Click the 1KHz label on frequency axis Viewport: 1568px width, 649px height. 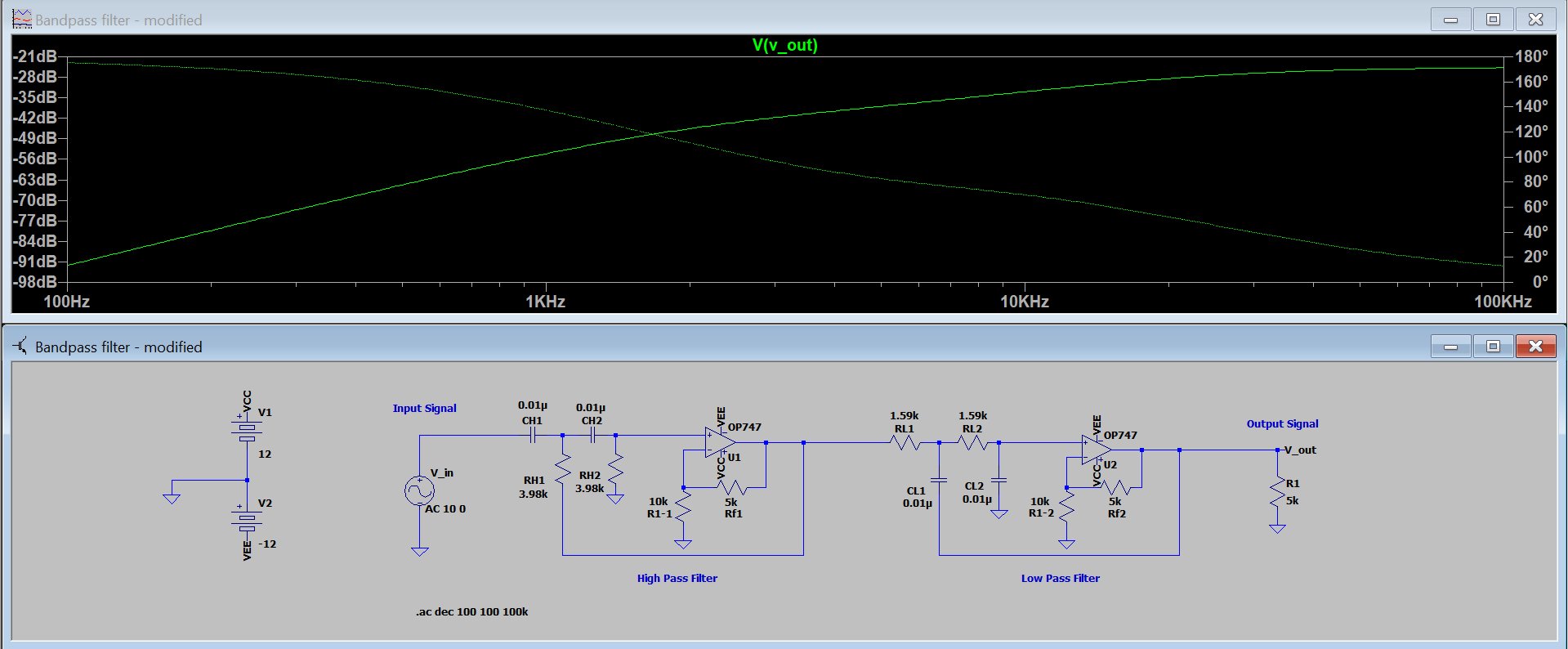click(545, 302)
